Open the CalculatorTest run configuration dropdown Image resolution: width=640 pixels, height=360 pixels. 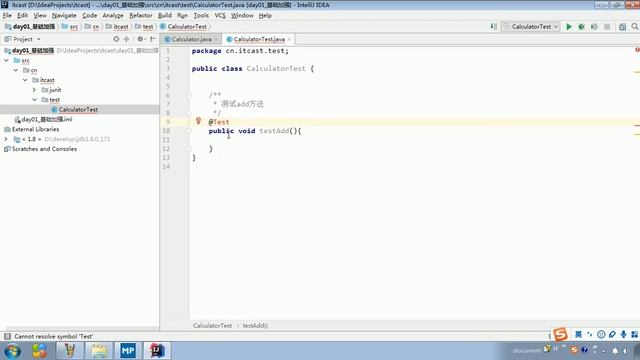click(x=531, y=27)
